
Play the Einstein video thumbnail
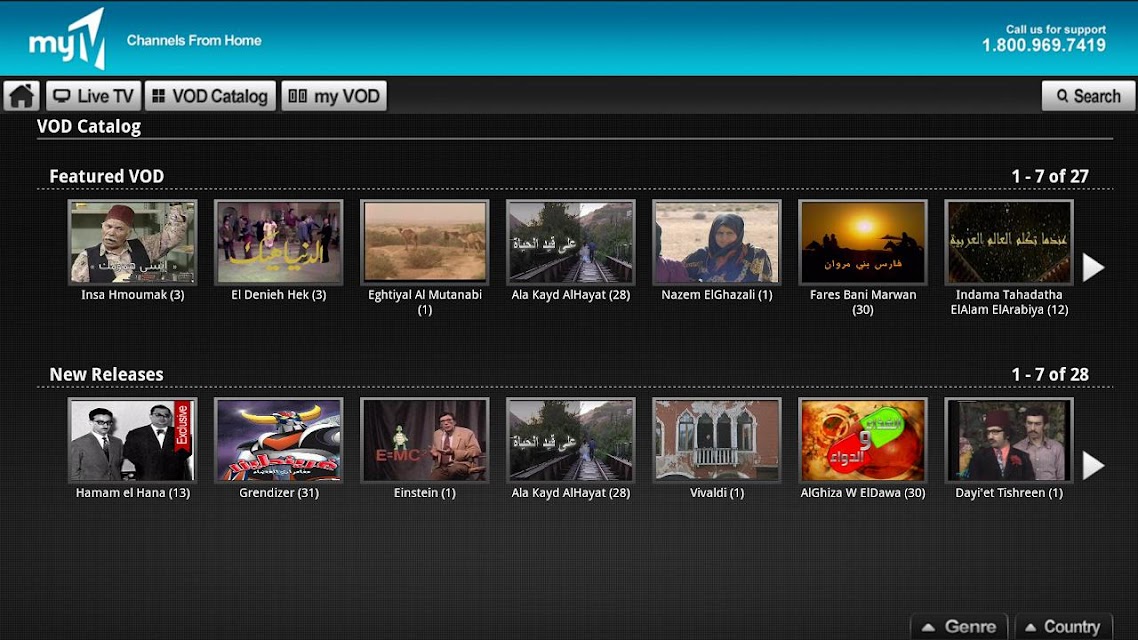424,440
